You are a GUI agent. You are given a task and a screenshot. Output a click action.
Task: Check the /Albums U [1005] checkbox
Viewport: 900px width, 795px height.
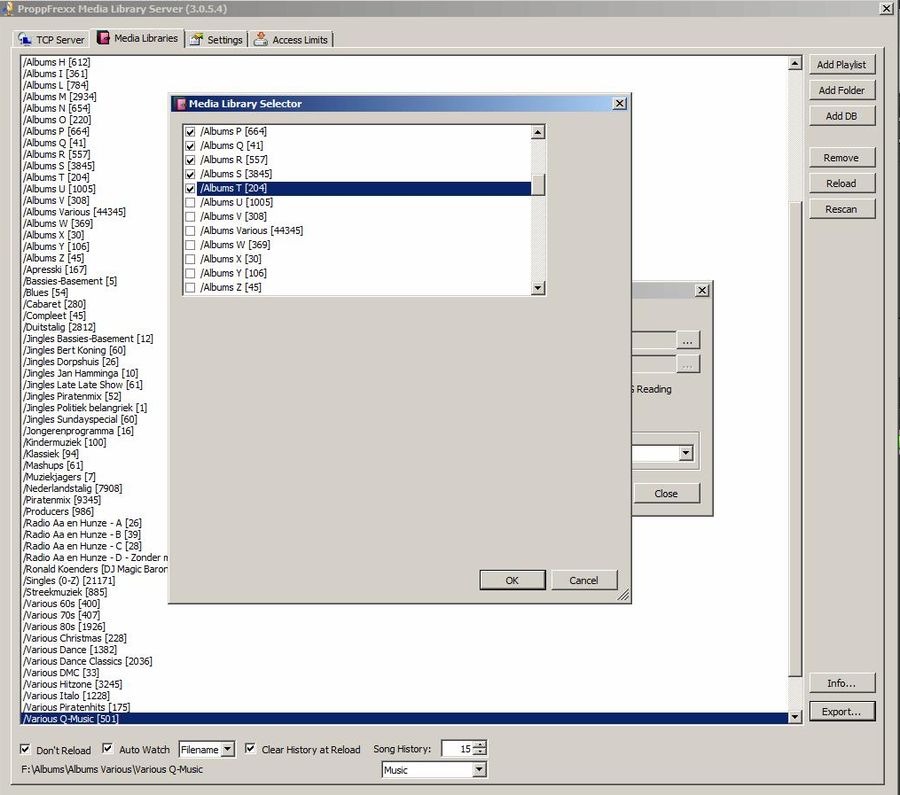pyautogui.click(x=191, y=203)
